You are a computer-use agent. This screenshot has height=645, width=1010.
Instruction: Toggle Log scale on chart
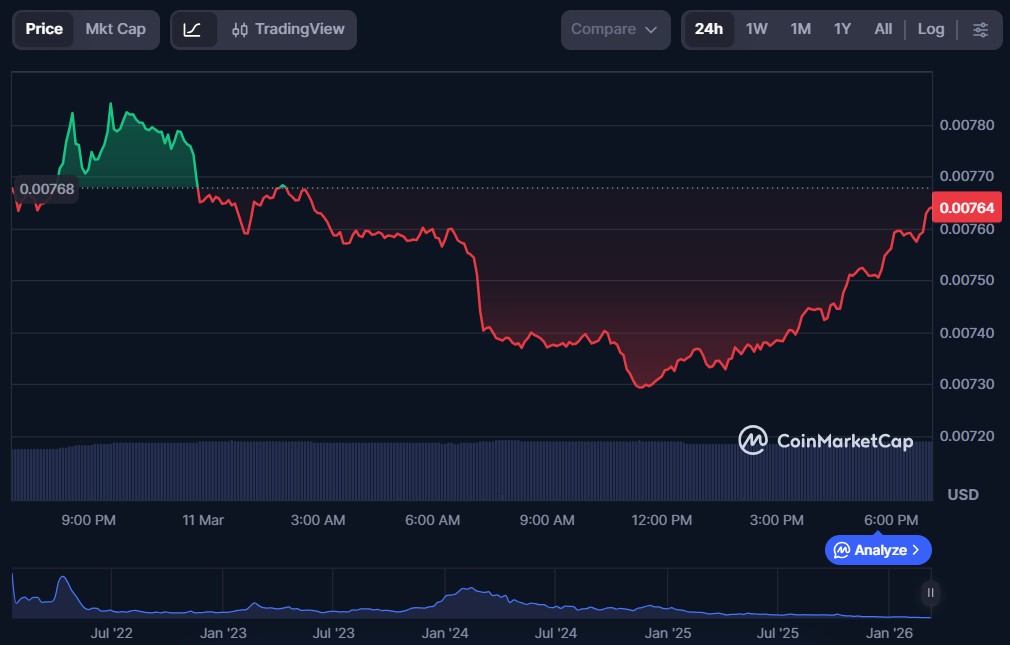click(930, 29)
